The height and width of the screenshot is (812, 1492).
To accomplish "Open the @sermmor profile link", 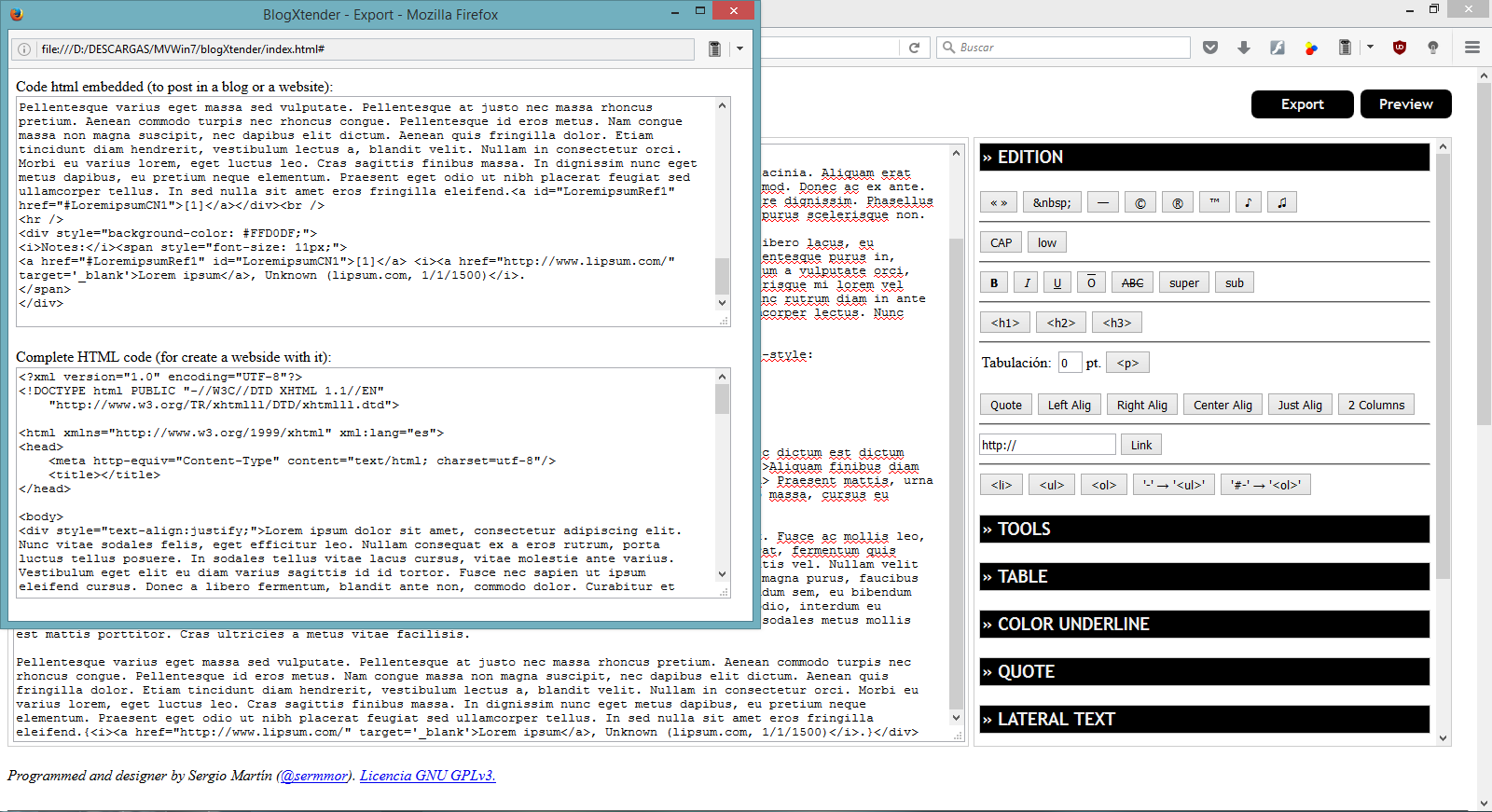I will coord(315,776).
